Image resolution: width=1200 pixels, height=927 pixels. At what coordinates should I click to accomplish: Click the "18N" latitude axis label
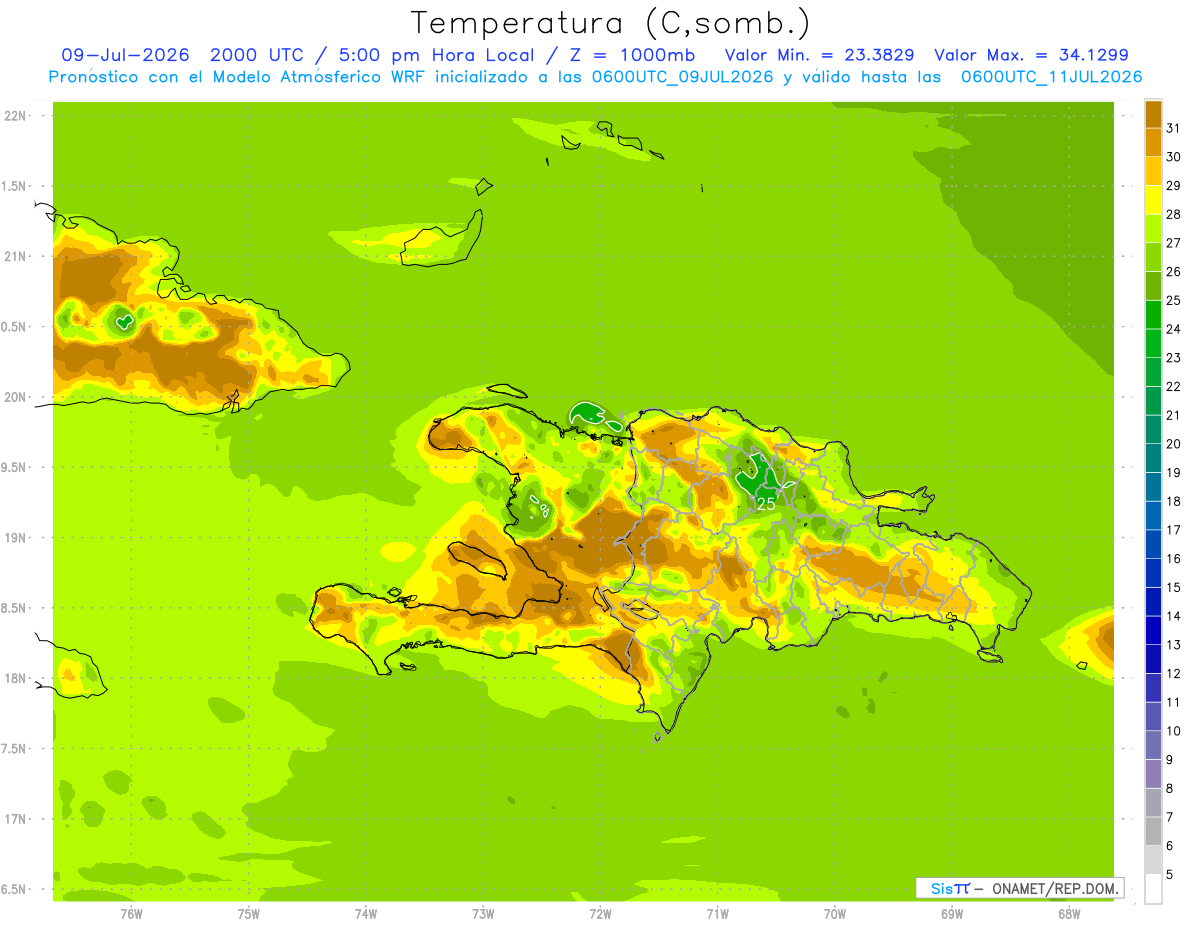(16, 678)
